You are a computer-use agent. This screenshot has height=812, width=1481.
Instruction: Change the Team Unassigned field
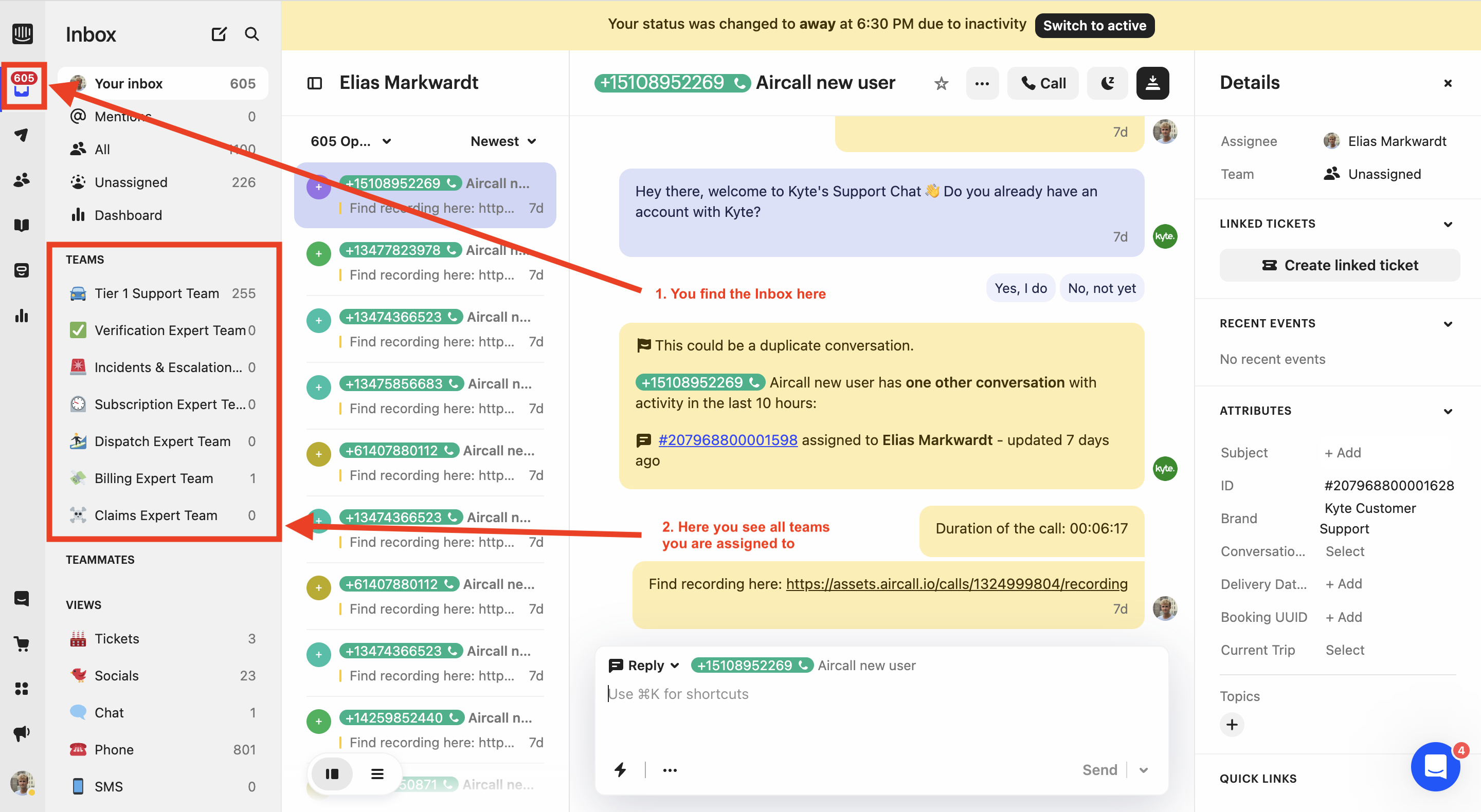(1372, 174)
